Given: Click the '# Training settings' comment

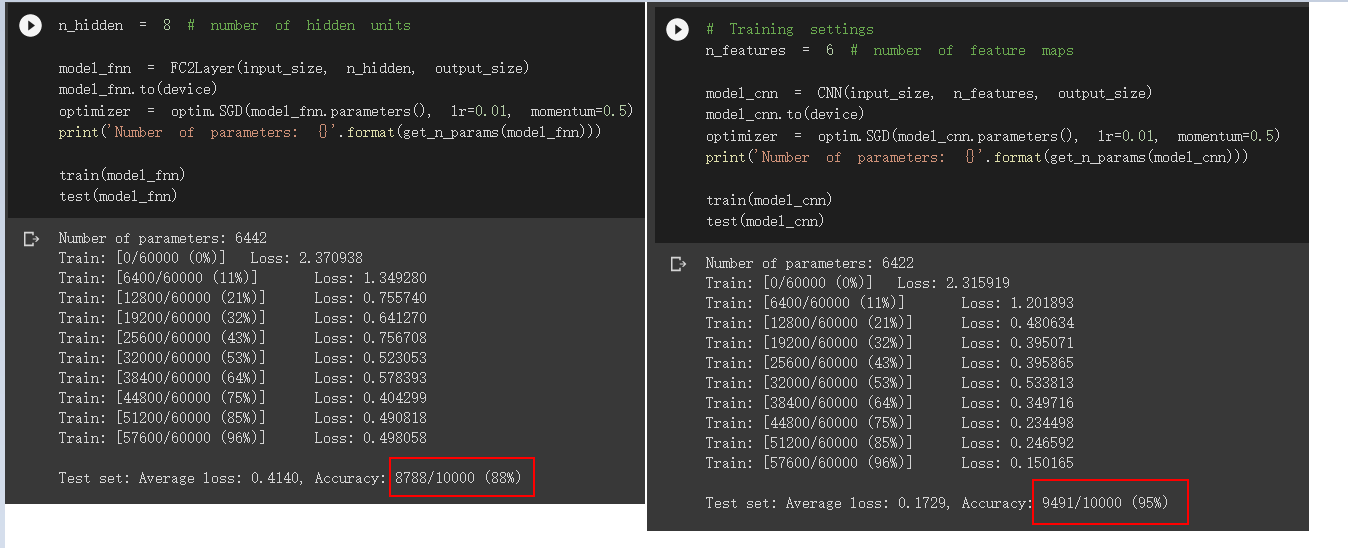Looking at the screenshot, I should 790,29.
